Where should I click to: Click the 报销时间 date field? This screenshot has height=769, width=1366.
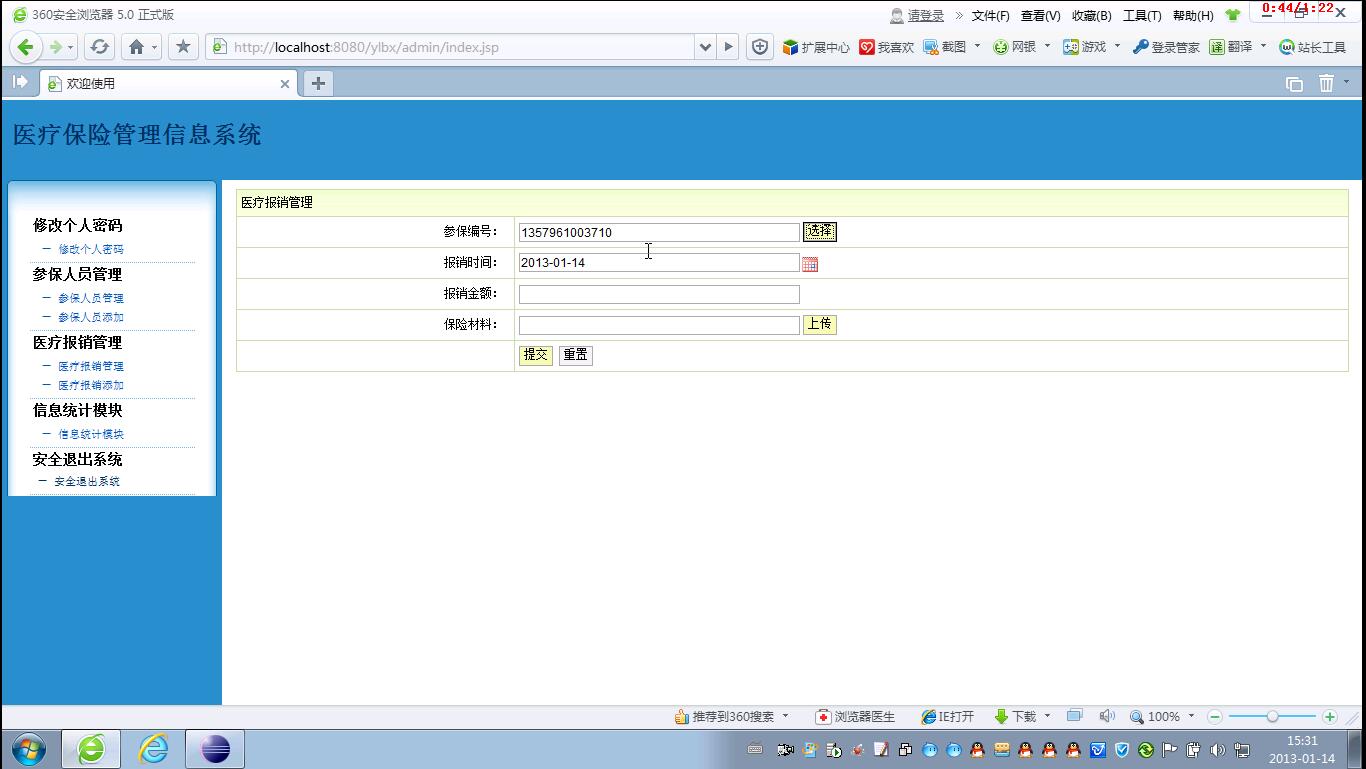pos(659,262)
